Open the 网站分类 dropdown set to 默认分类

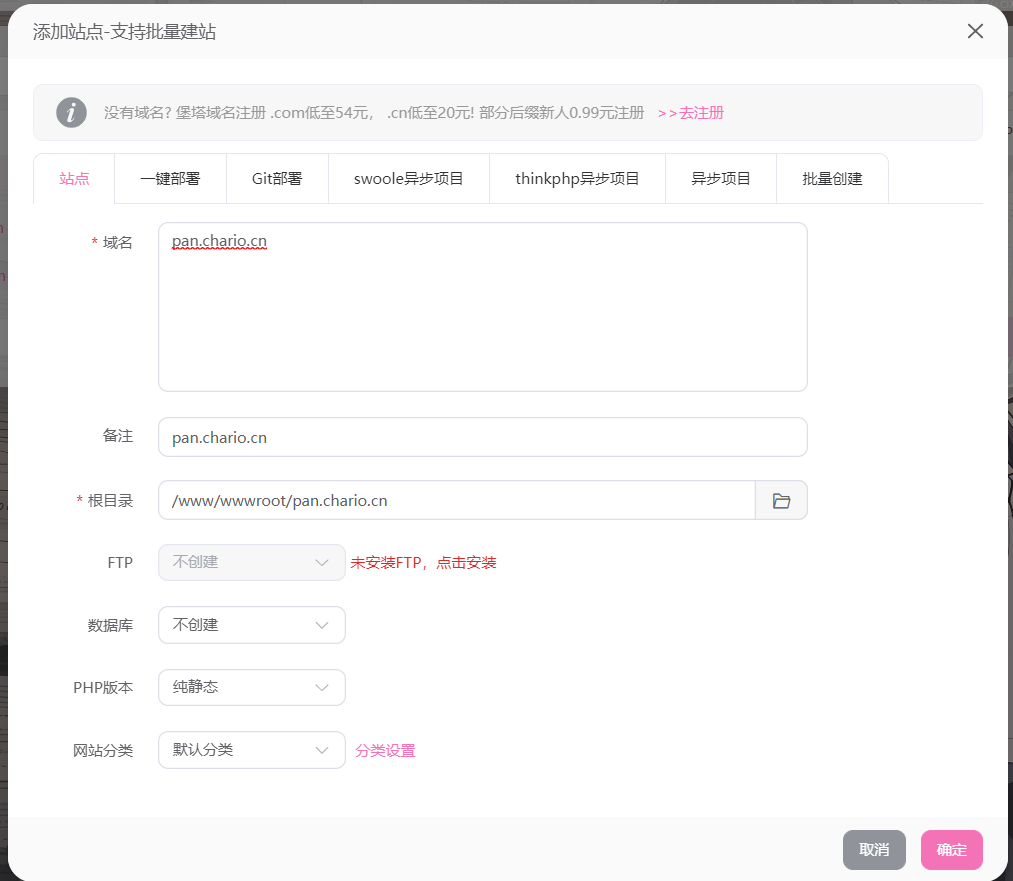pos(251,749)
